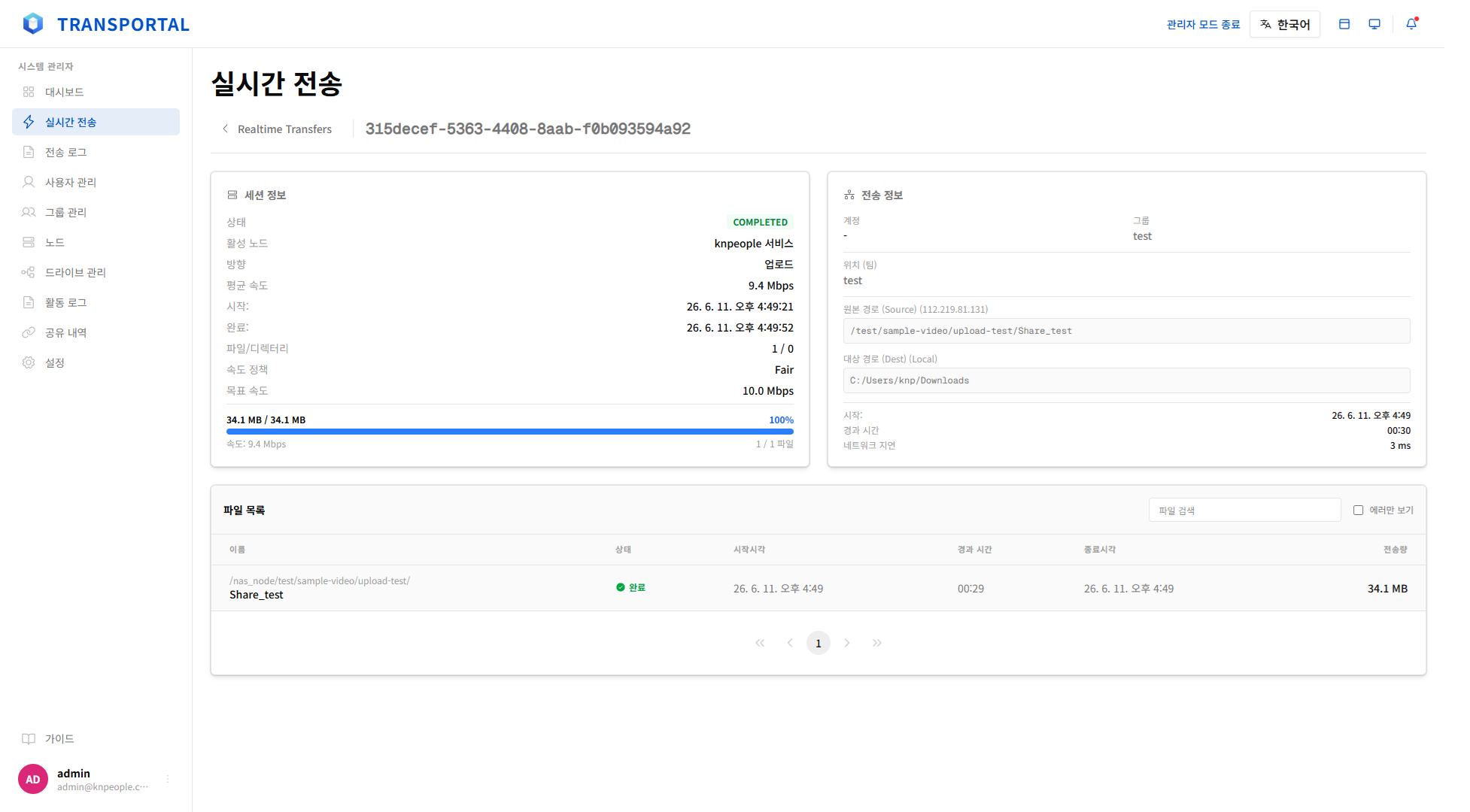Click the AD user avatar
The height and width of the screenshot is (812, 1470).
coord(33,780)
